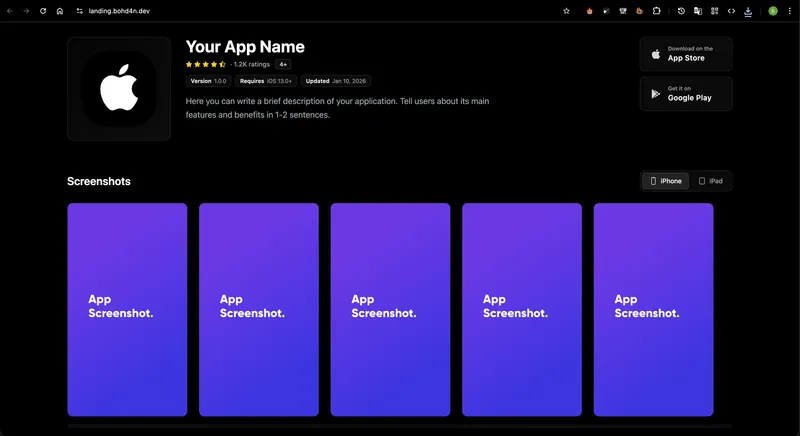Click the star rating row
Image resolution: width=800 pixels, height=436 pixels.
tap(206, 64)
